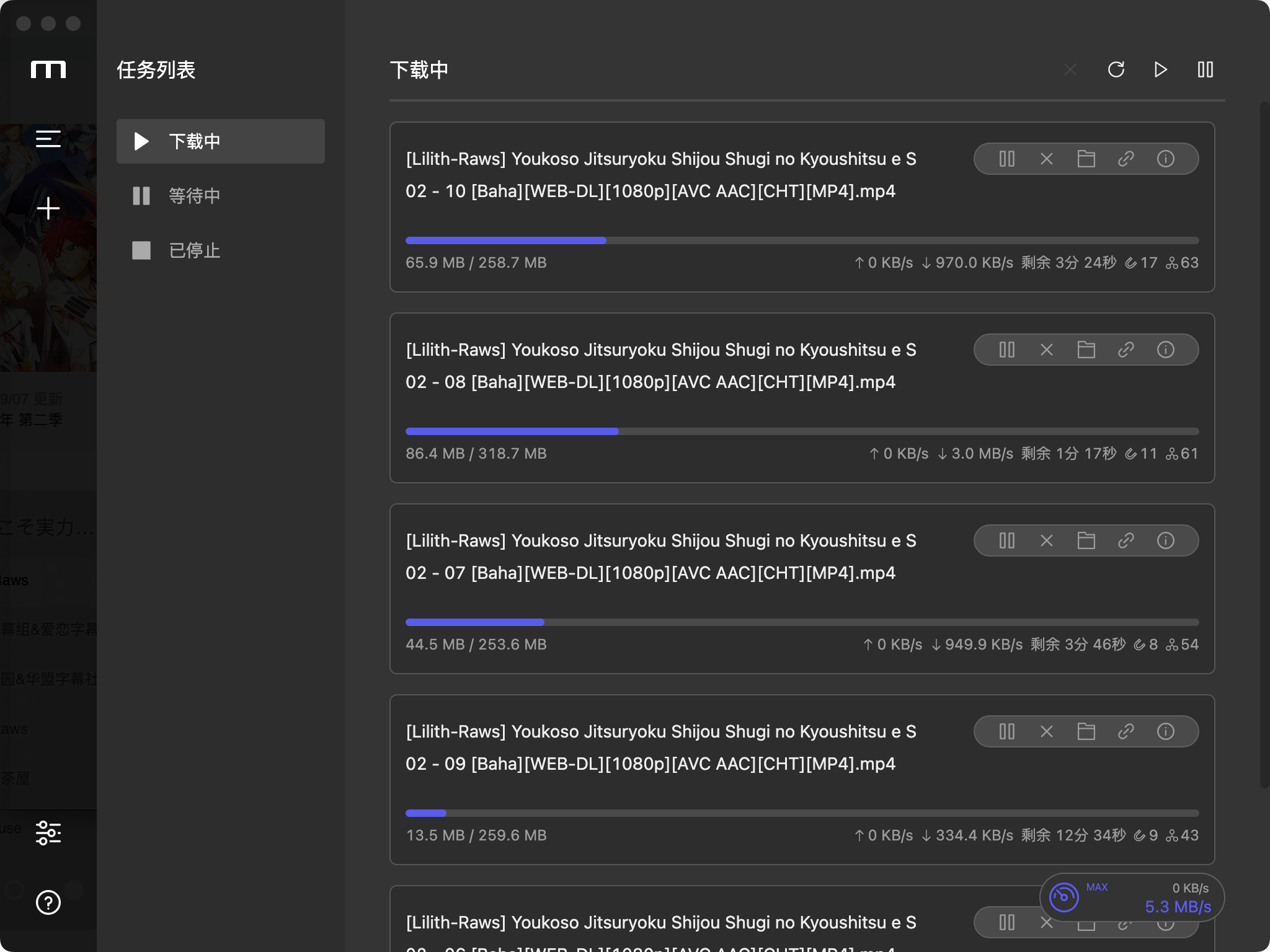Open info for episode 09 task
1270x952 pixels.
(1166, 731)
